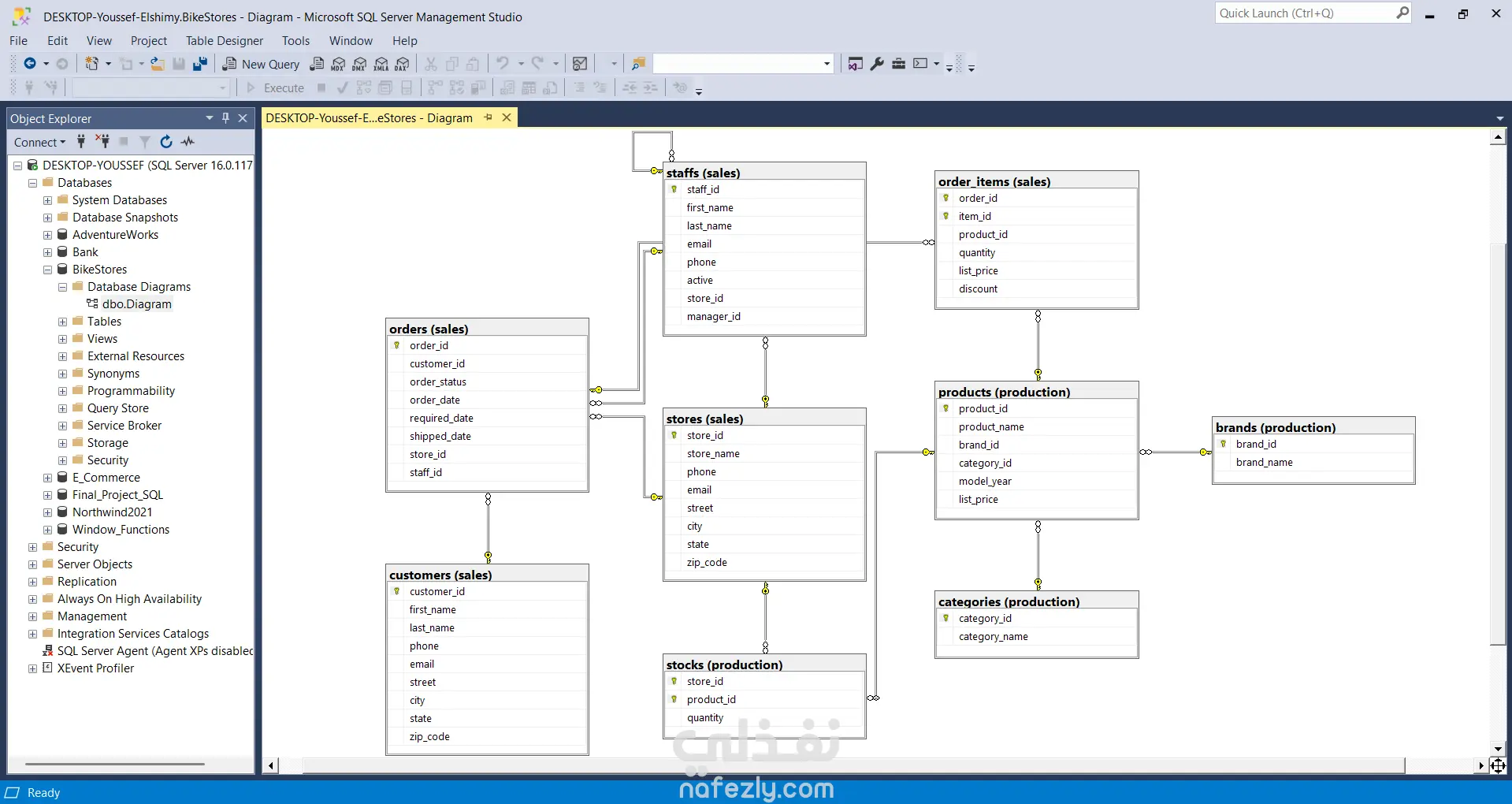
Task: Select the orders (sales) table header
Action: (488, 329)
